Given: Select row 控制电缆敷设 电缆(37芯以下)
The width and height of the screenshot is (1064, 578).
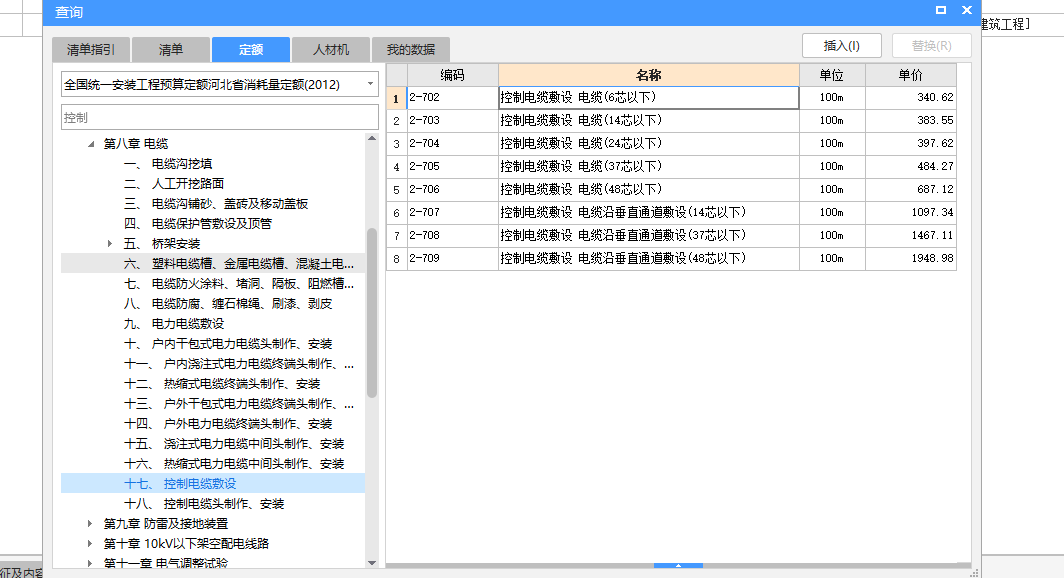Looking at the screenshot, I should [x=649, y=167].
